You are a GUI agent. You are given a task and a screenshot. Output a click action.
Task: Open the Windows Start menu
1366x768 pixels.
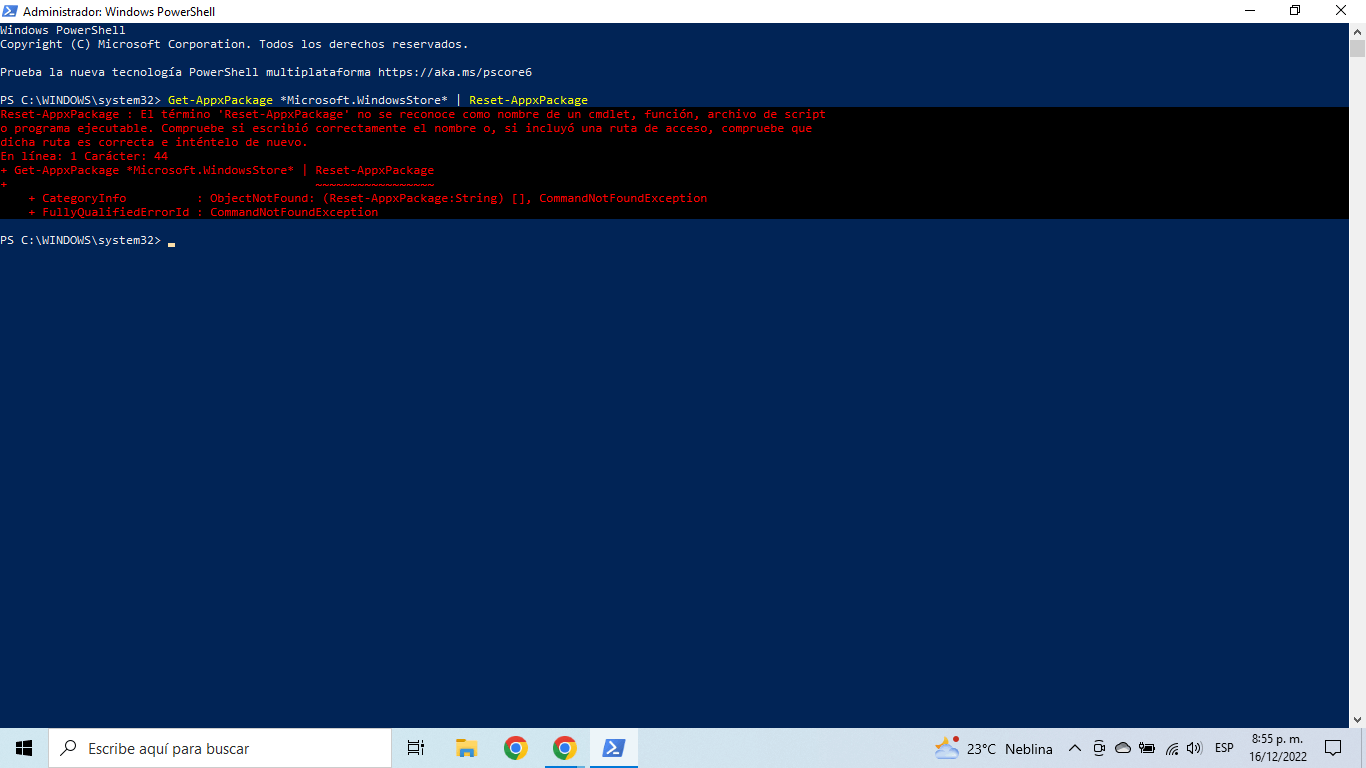point(24,748)
